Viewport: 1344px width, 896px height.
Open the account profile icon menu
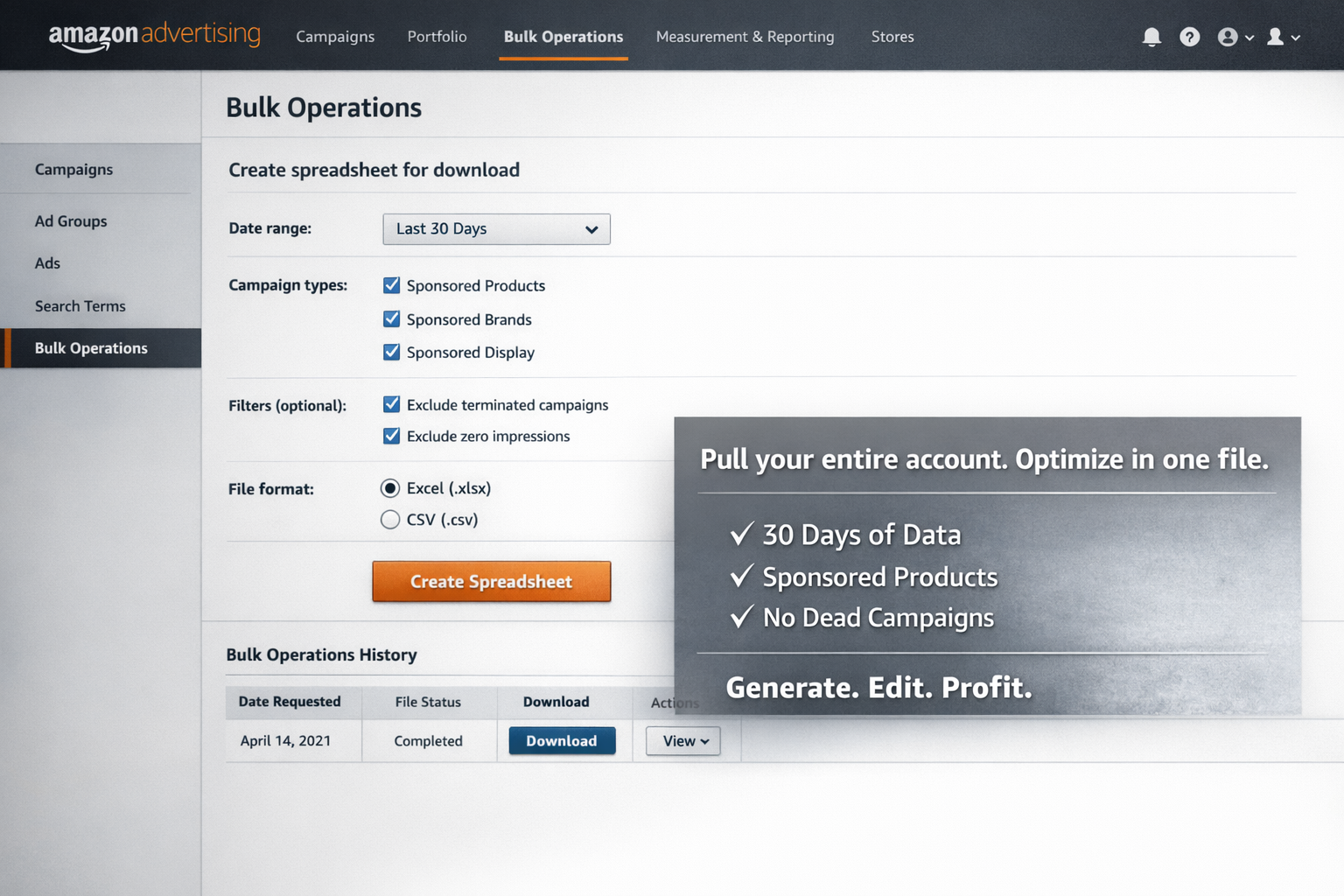click(x=1228, y=36)
